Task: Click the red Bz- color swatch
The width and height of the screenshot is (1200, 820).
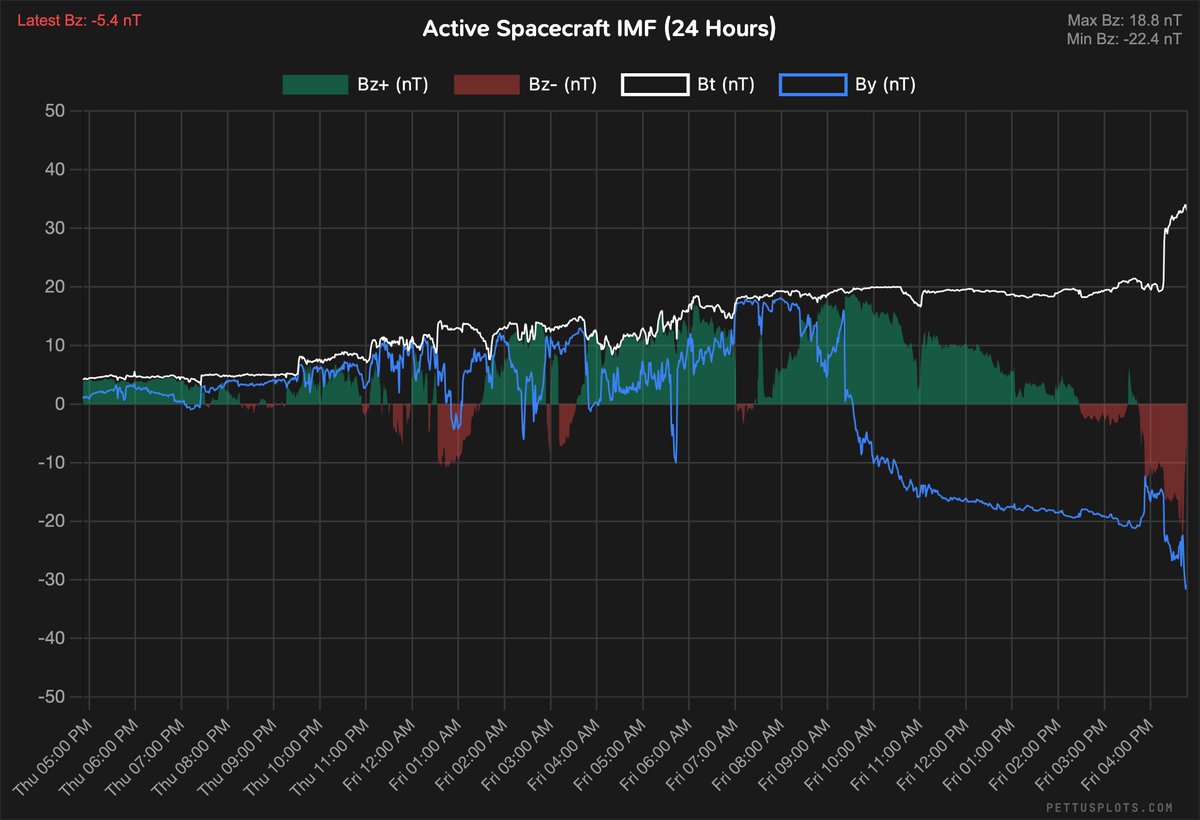Action: (486, 85)
